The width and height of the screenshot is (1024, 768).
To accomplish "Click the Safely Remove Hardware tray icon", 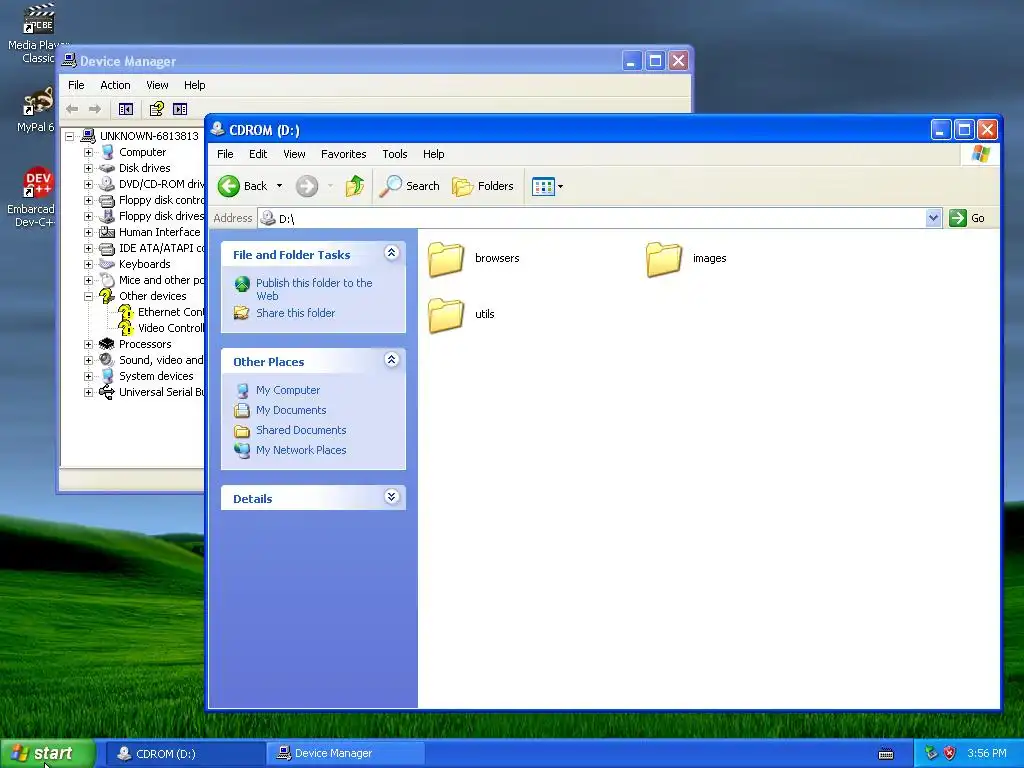I will pos(931,754).
